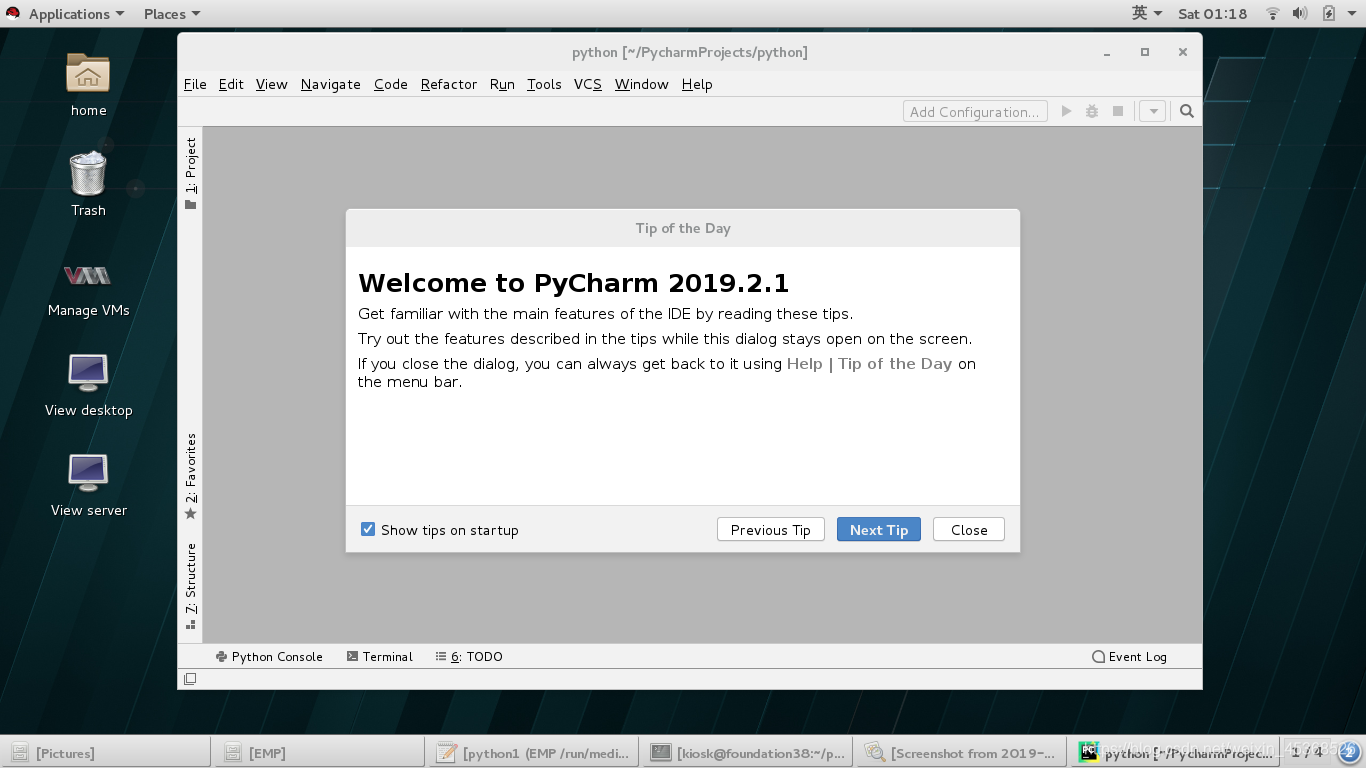The width and height of the screenshot is (1366, 768).
Task: Open the home folder desktop icon
Action: (88, 73)
